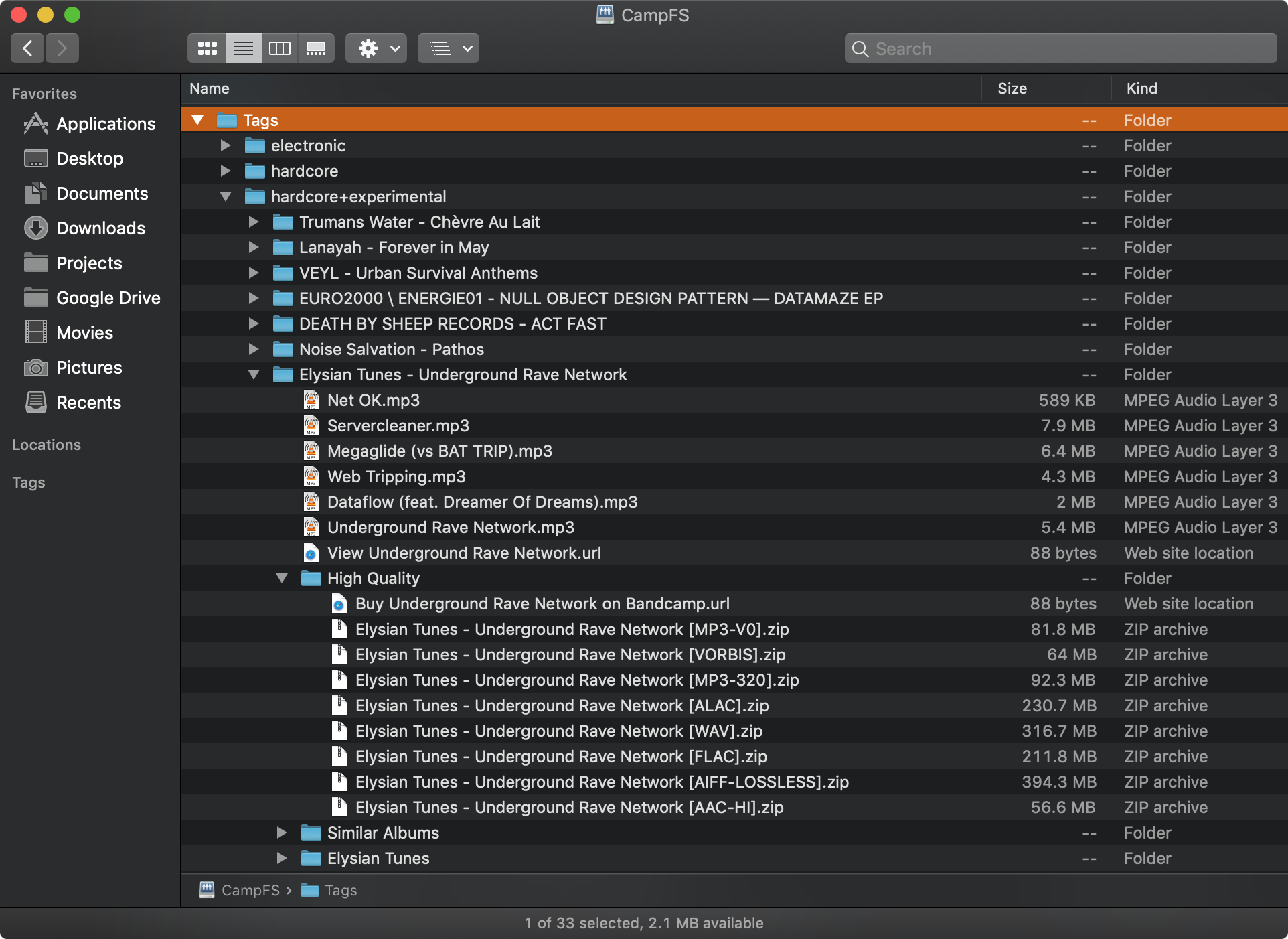Go forward with the right arrow button
1288x939 pixels.
[x=62, y=48]
